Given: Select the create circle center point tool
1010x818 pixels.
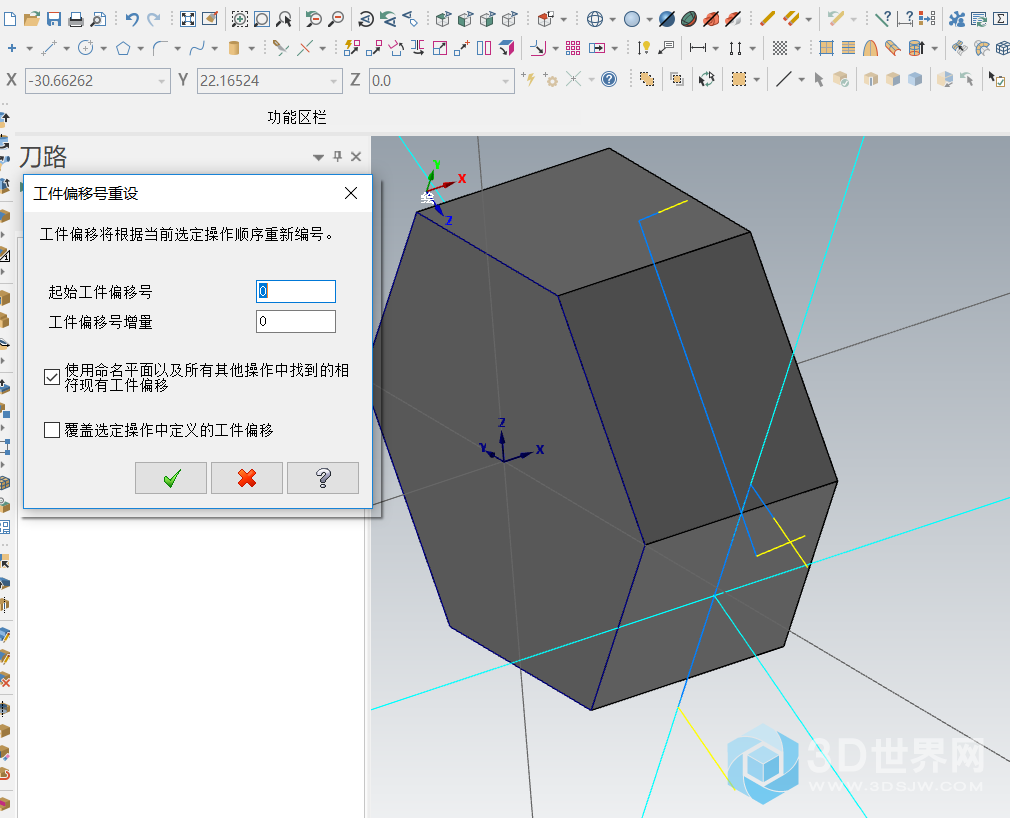Looking at the screenshot, I should pyautogui.click(x=86, y=48).
